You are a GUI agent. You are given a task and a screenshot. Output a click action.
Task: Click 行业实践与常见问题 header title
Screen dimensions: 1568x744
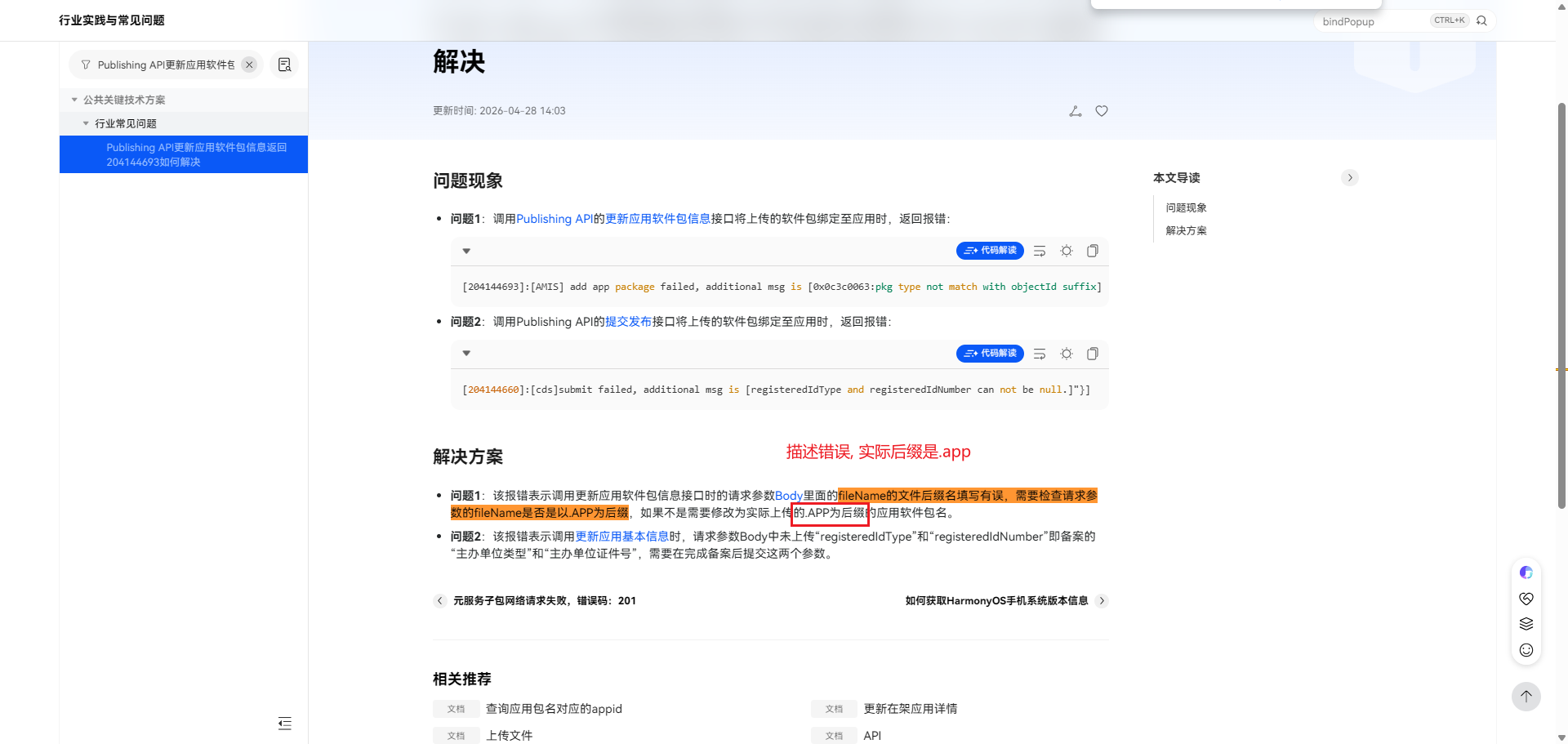coord(112,20)
